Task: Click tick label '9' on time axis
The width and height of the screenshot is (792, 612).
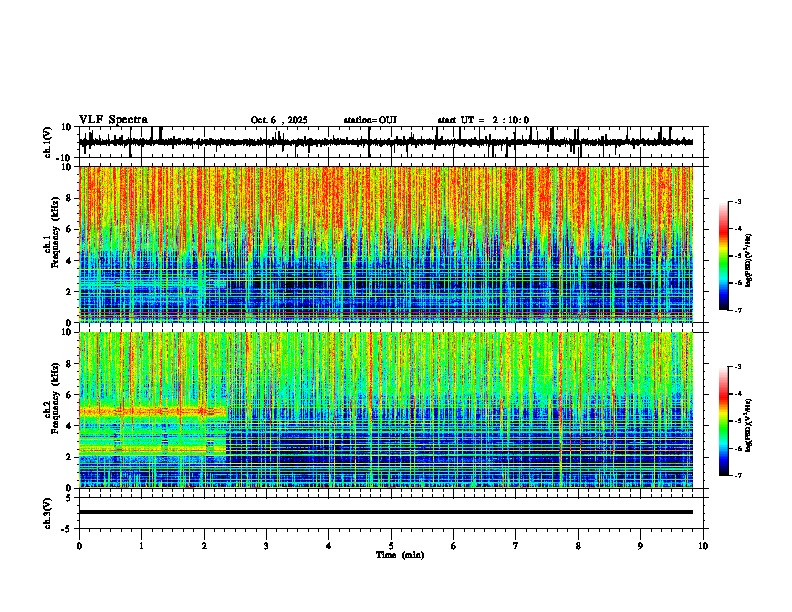Action: (x=640, y=546)
